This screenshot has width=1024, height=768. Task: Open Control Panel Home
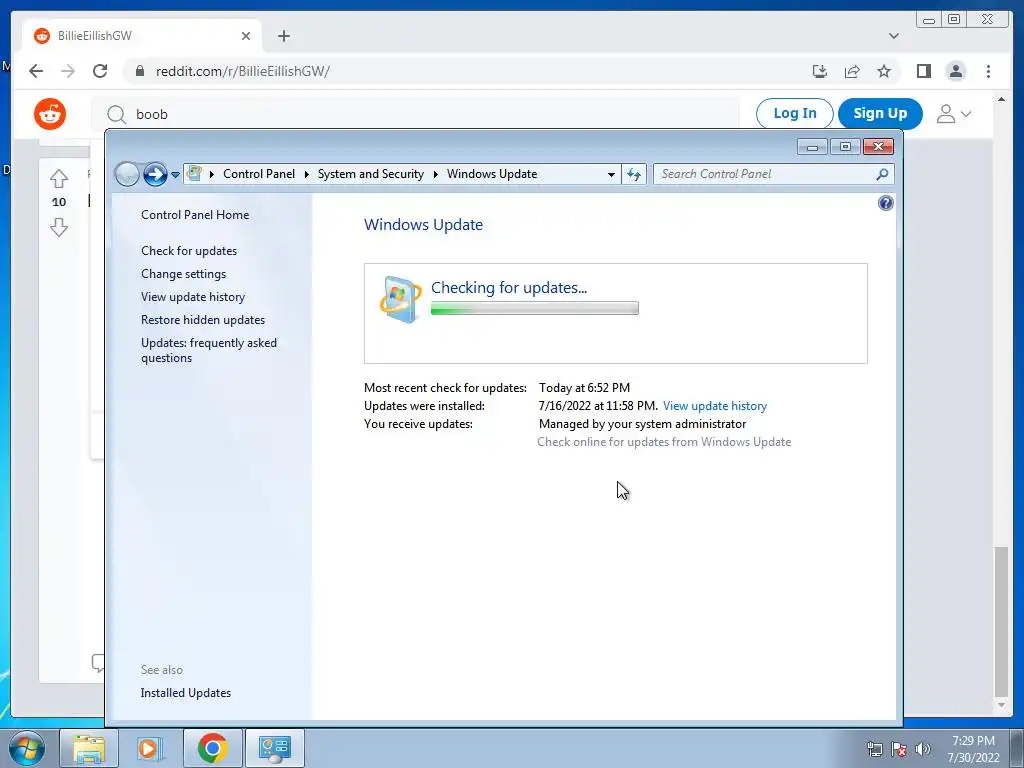(x=195, y=215)
